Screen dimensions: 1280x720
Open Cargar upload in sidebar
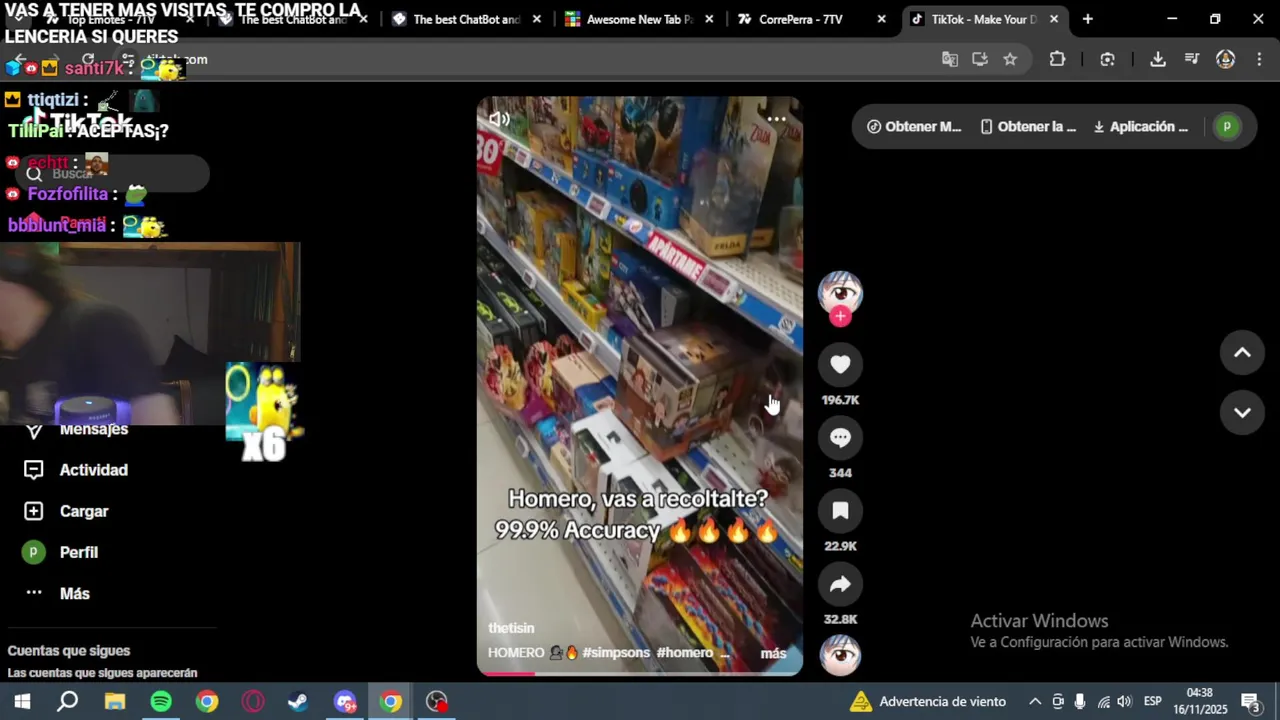coord(84,511)
